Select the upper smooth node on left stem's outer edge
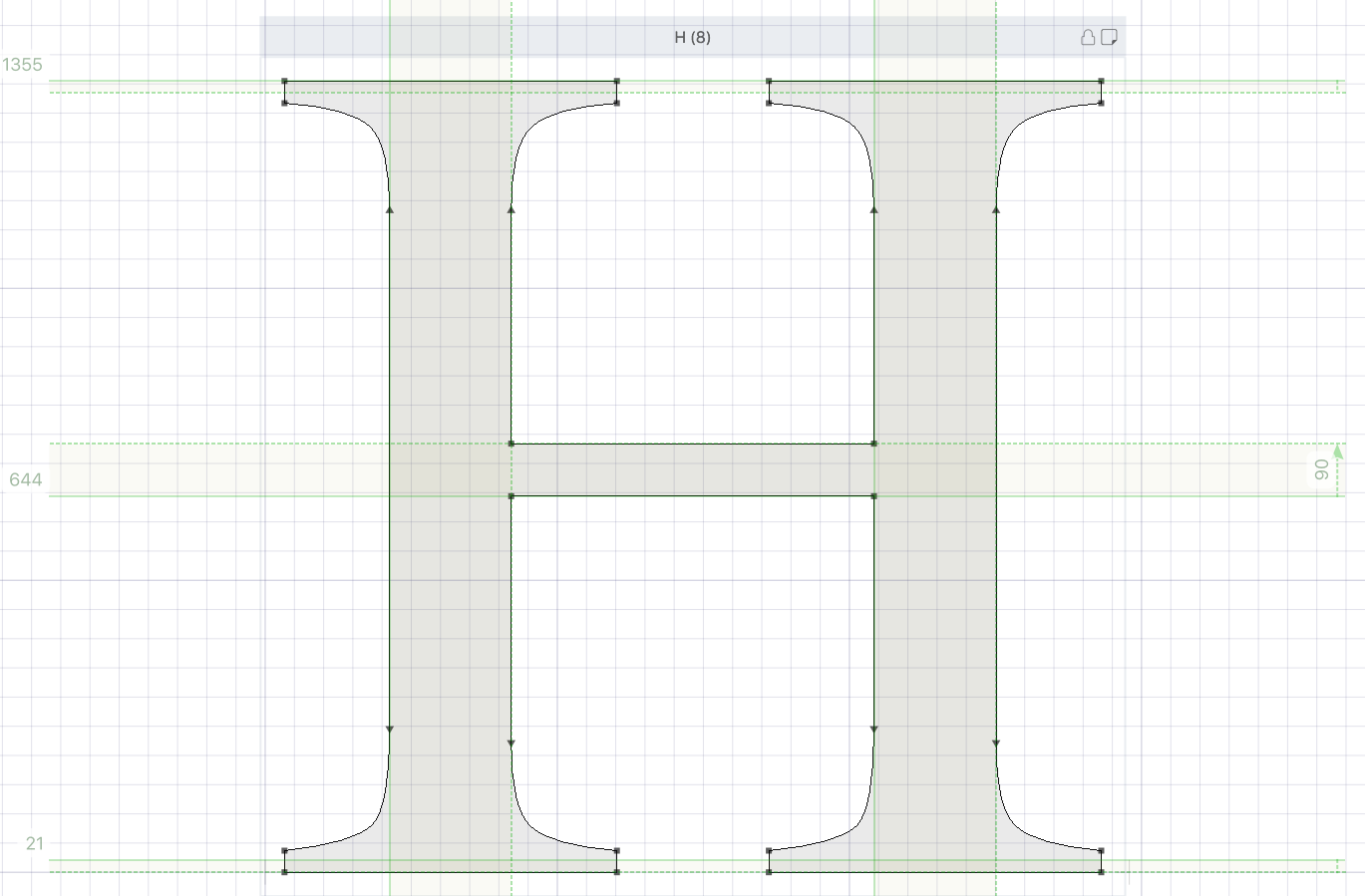 390,209
